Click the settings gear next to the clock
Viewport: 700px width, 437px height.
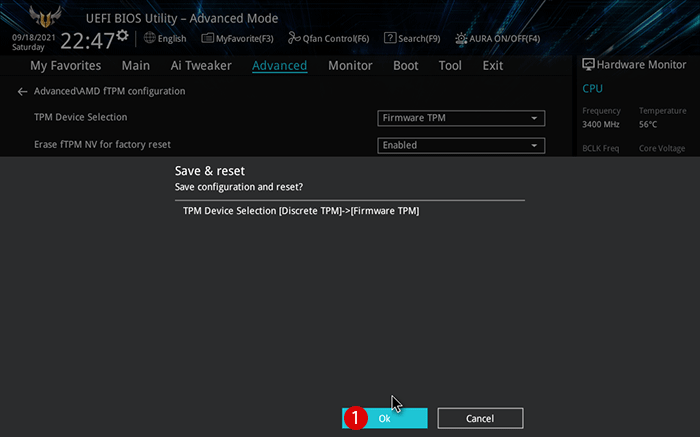coord(122,35)
